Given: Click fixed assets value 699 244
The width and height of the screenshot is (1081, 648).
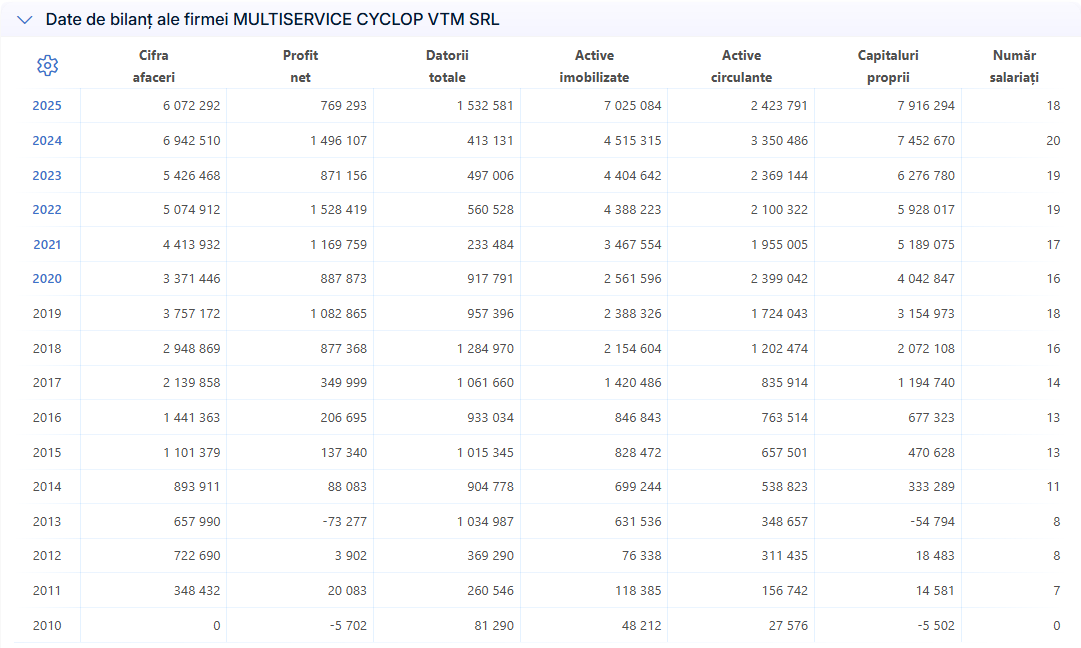Looking at the screenshot, I should point(638,487).
